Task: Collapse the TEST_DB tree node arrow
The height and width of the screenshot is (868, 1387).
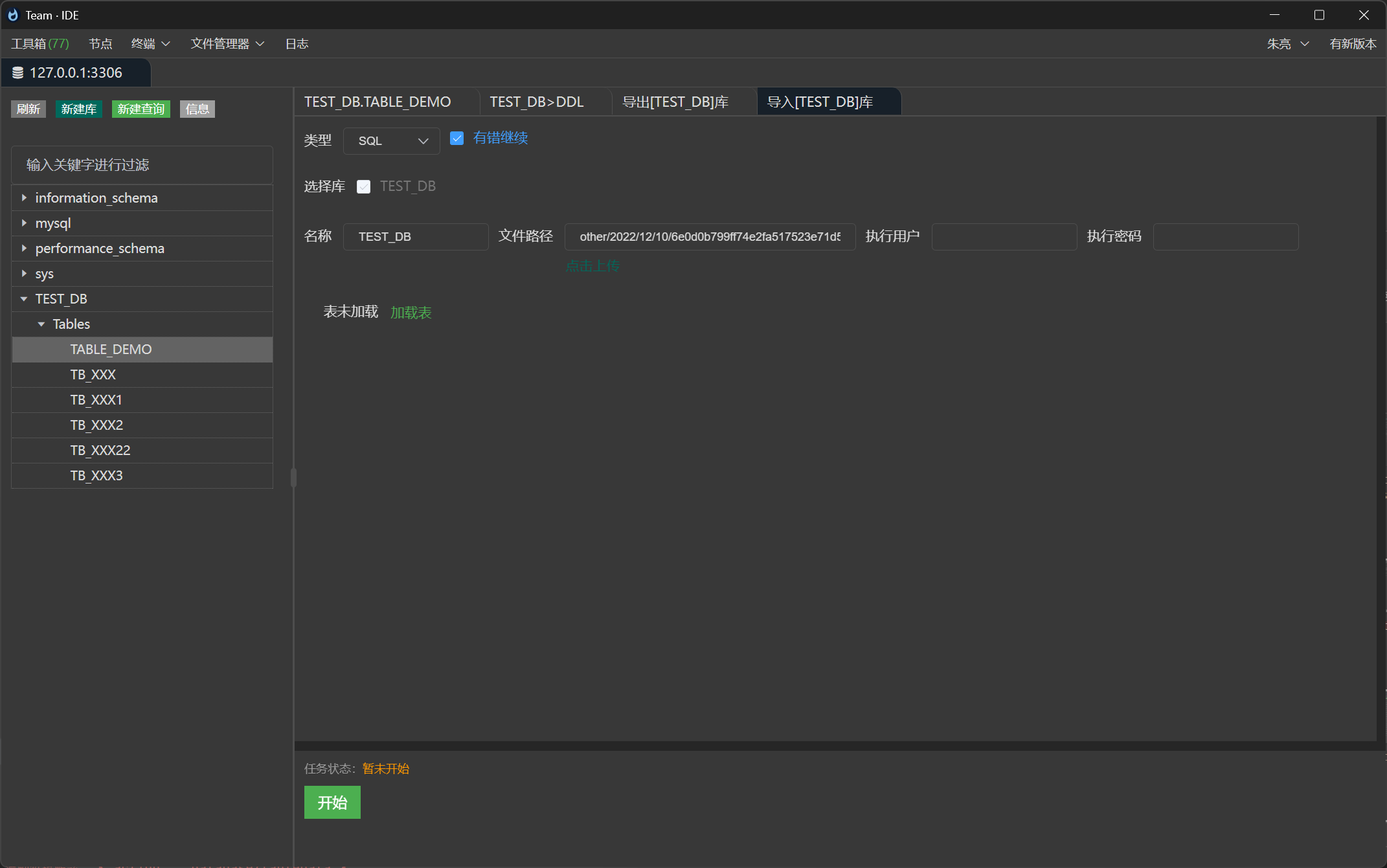Action: (x=24, y=298)
